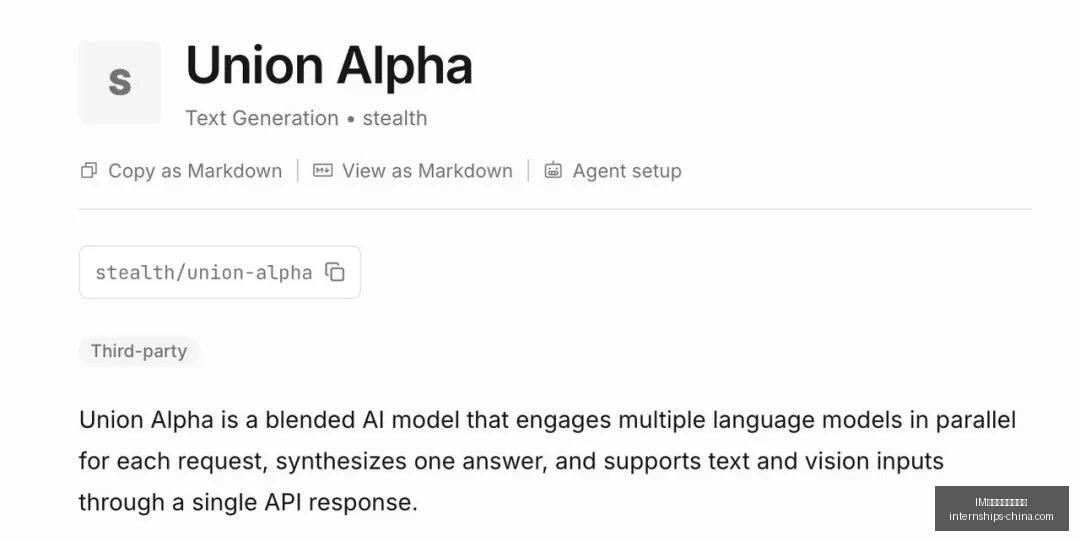Image resolution: width=1080 pixels, height=542 pixels.
Task: Click the View as Markdown M+ icon
Action: pyautogui.click(x=322, y=170)
